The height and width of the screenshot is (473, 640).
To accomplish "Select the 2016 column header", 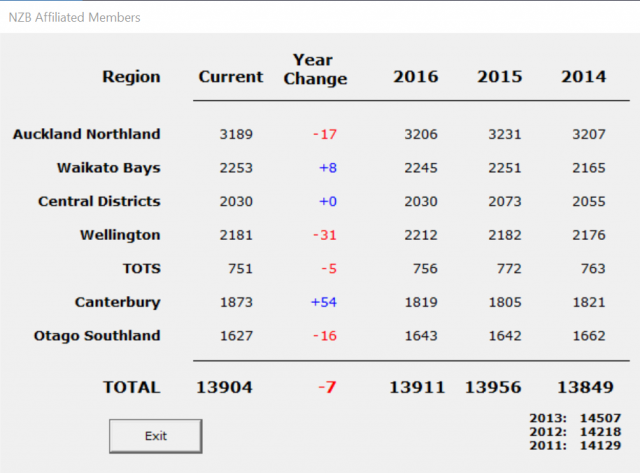I will (x=416, y=77).
